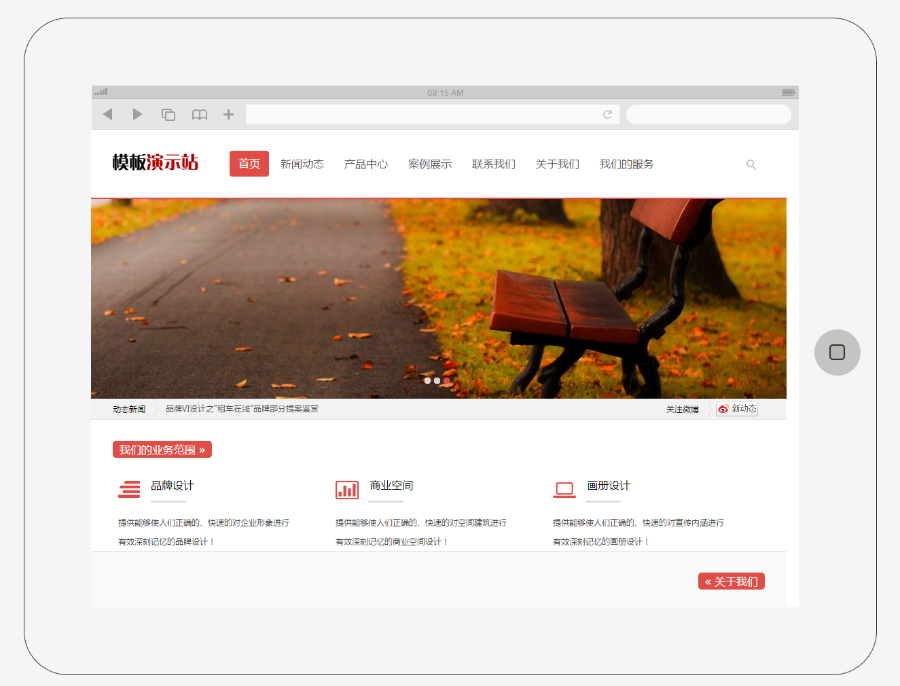Click the signal strength indicator
Viewport: 900px width, 686px height.
point(101,92)
